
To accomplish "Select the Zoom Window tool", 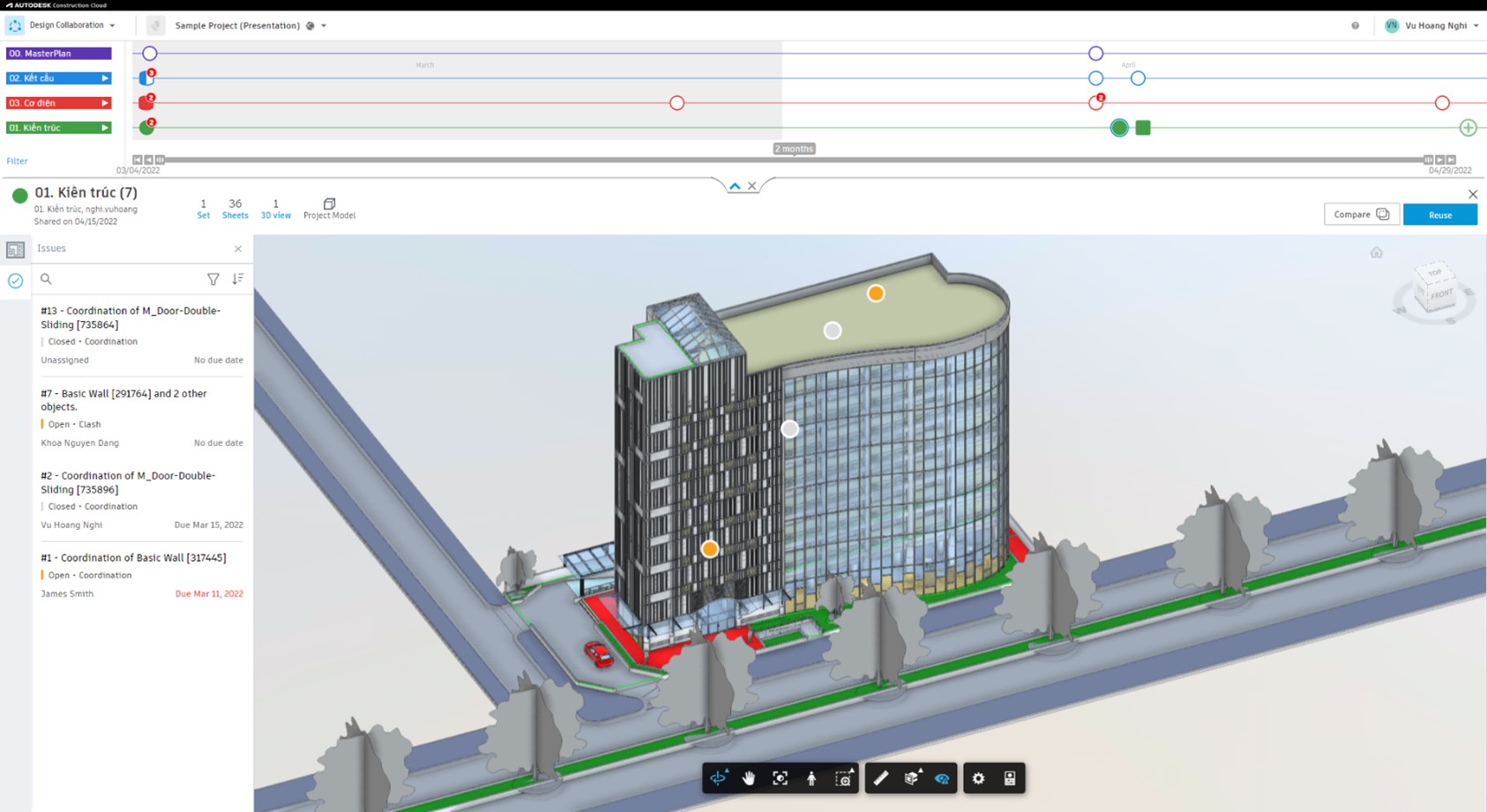I will (x=844, y=778).
